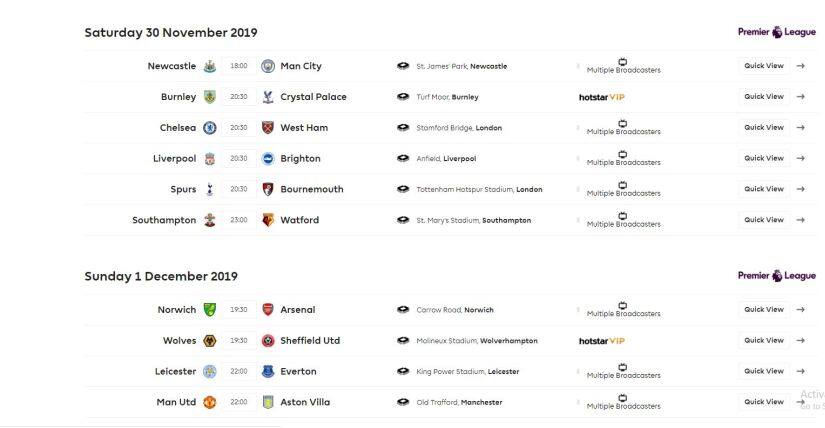Click the arrow next to Burnley match
Viewport: 825px width, 428px height.
(801, 97)
